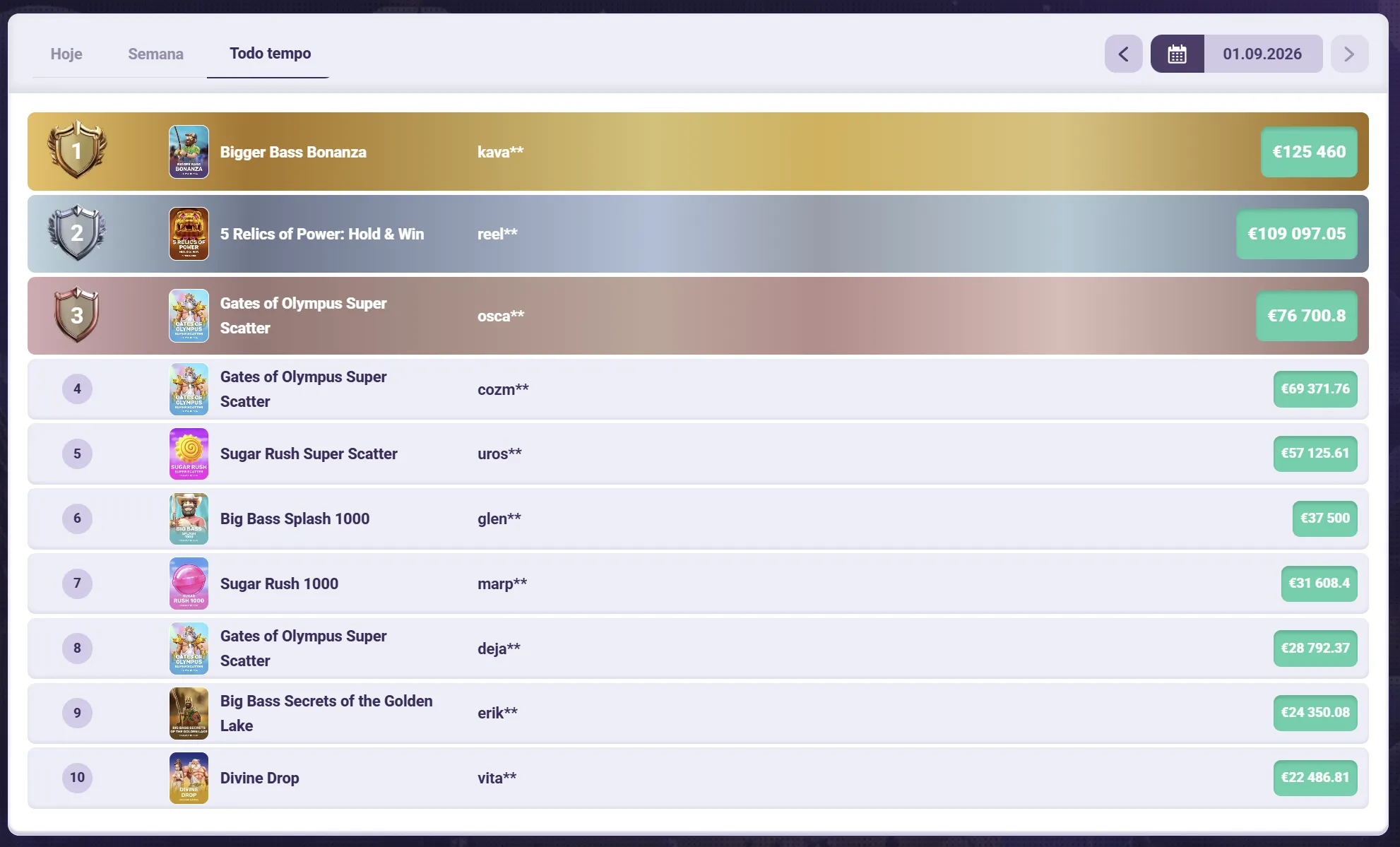
Task: Click the player name kava**
Action: click(x=500, y=152)
